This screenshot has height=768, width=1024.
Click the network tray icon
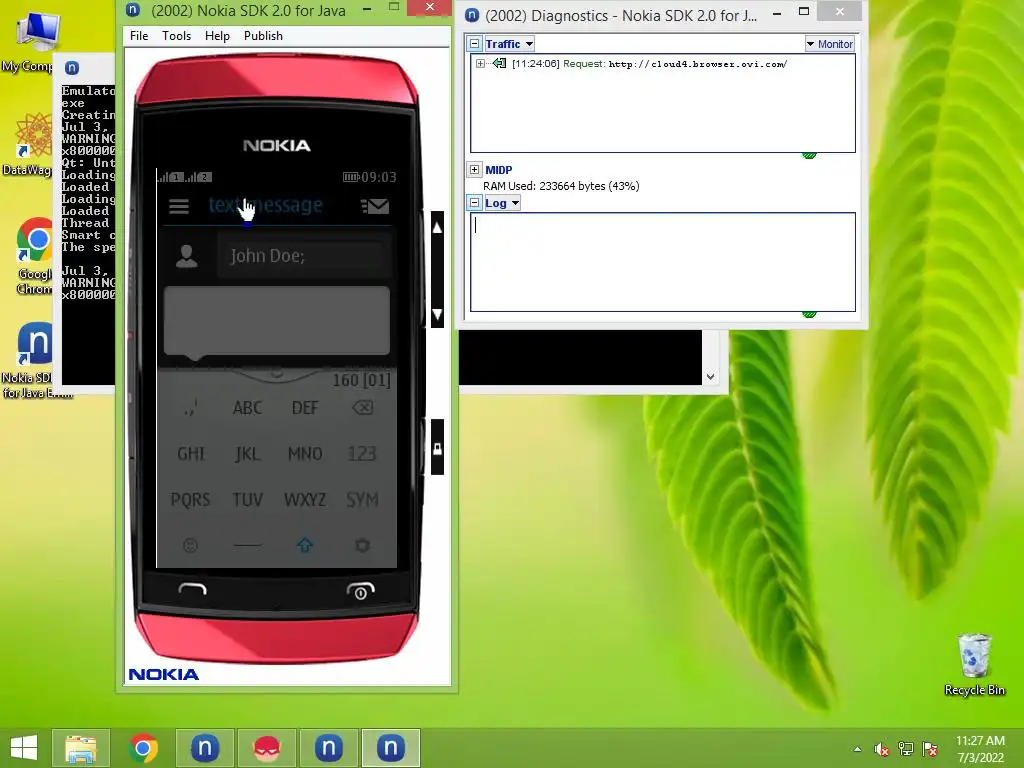click(x=906, y=749)
